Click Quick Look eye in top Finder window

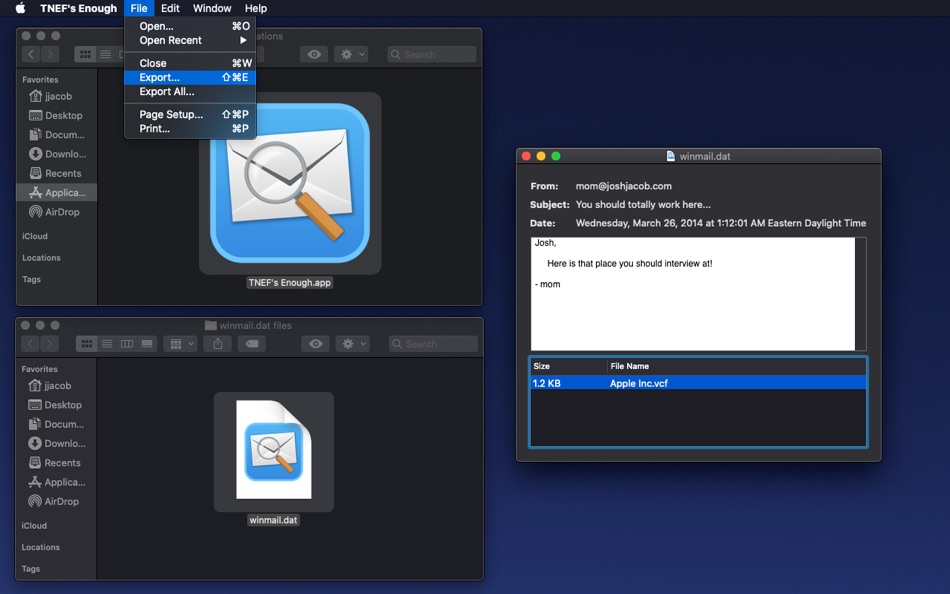(x=314, y=54)
